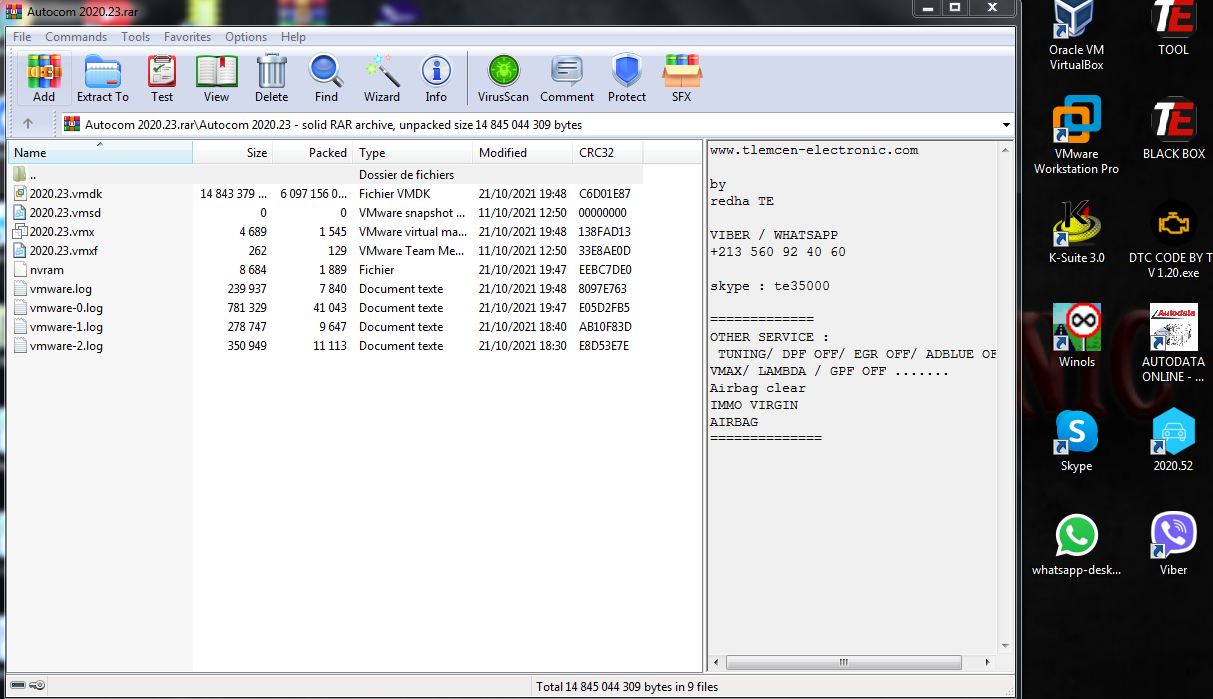Select the parent folder '..' row
Image resolution: width=1213 pixels, height=699 pixels.
[x=325, y=175]
